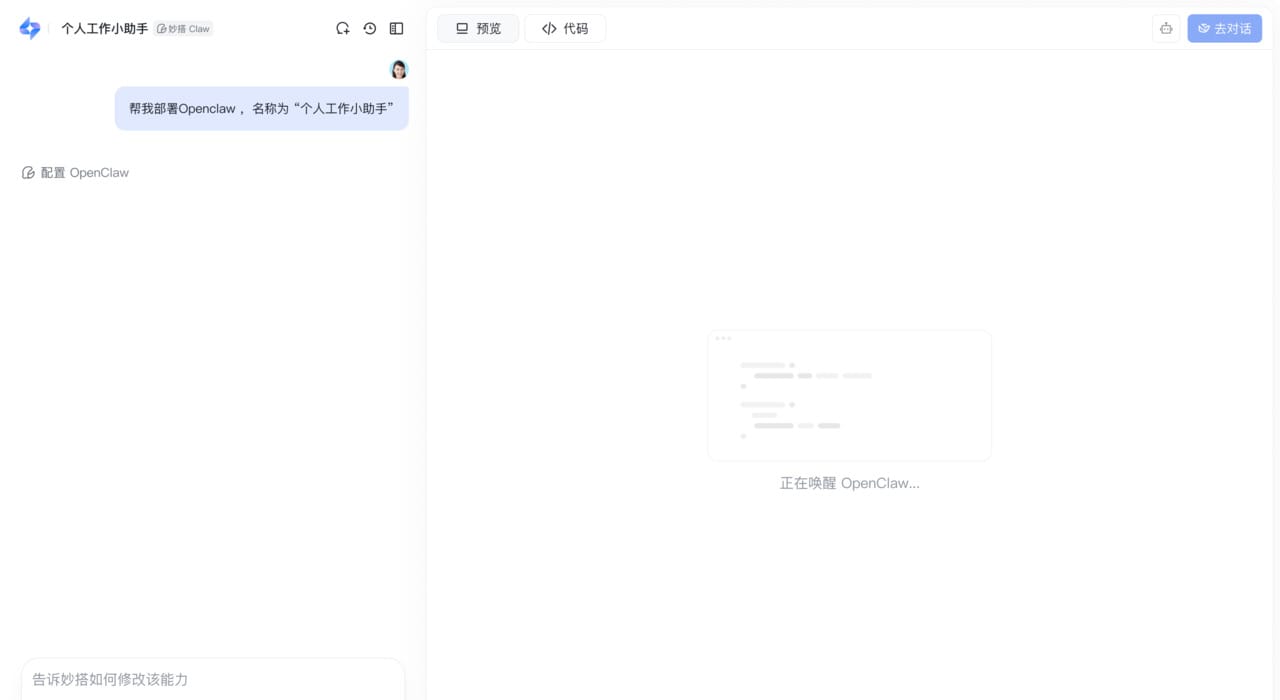Click the robot agent icon near 去对话
This screenshot has width=1280, height=700.
(x=1166, y=29)
